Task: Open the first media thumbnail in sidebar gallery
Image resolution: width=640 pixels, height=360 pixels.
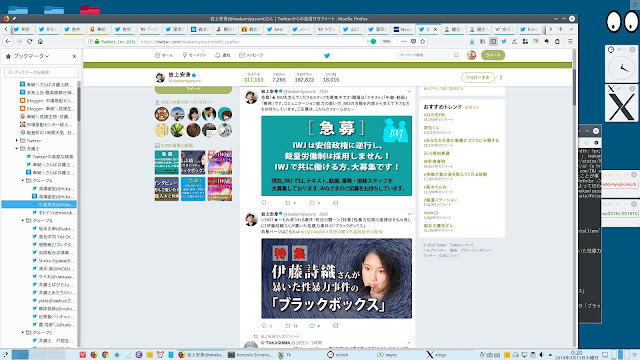Action: point(167,162)
